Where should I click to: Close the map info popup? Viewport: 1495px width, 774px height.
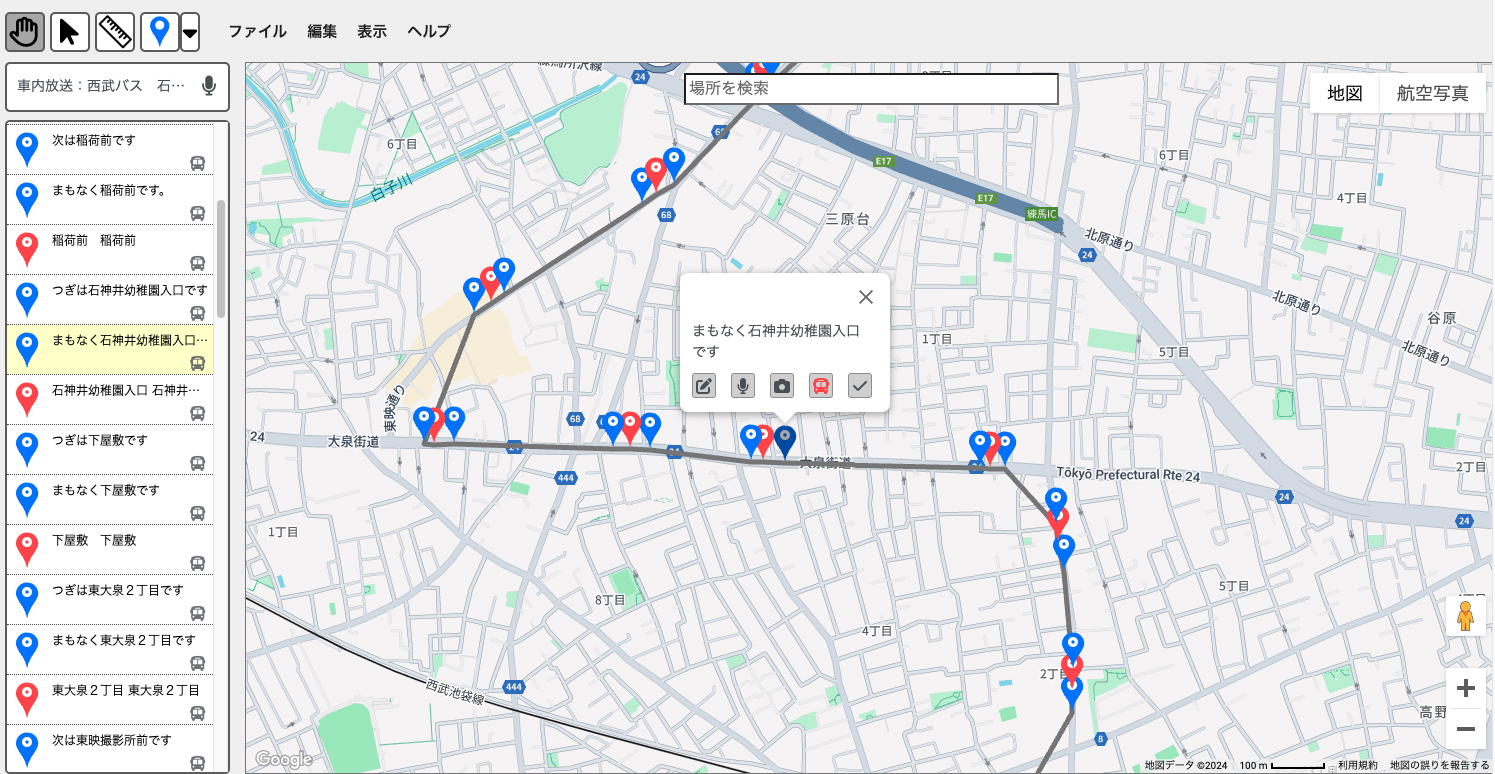pyautogui.click(x=866, y=297)
